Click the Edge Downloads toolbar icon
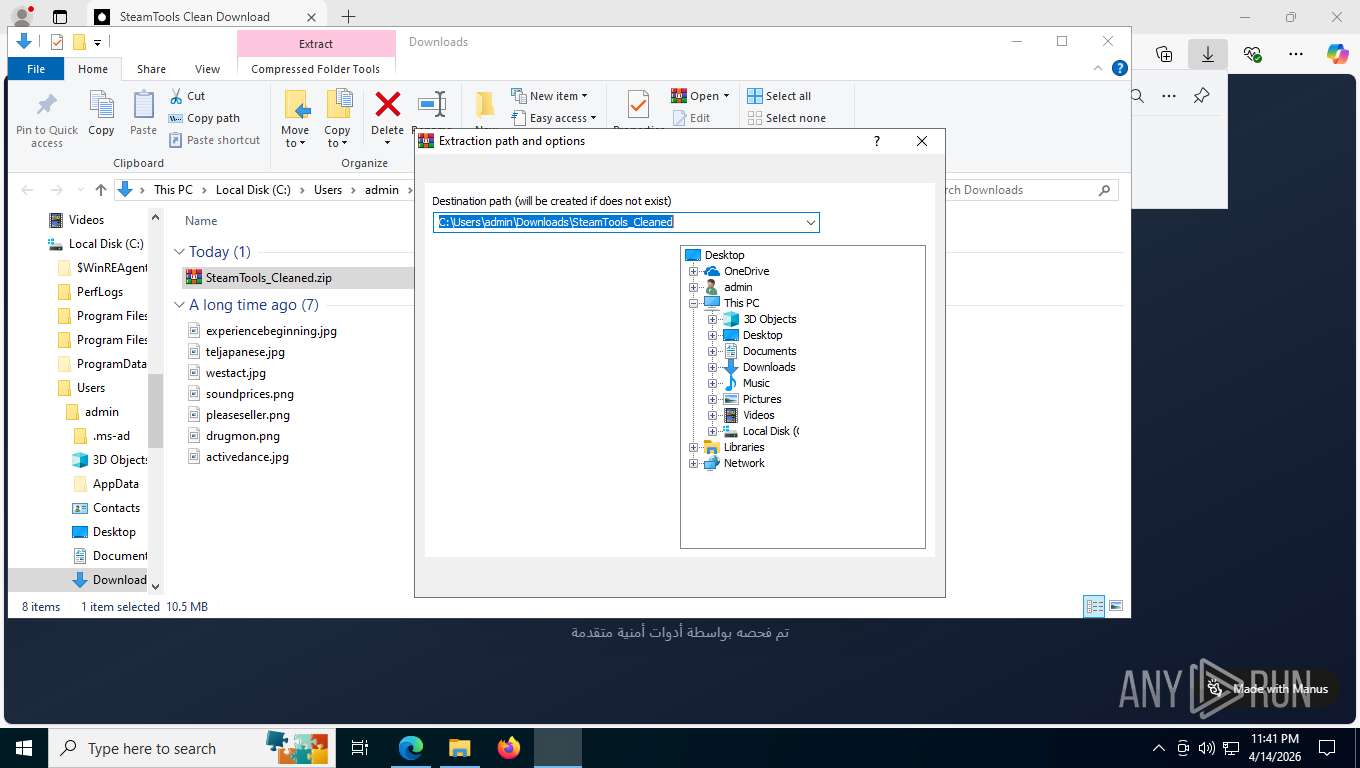1360x768 pixels. 1208,54
